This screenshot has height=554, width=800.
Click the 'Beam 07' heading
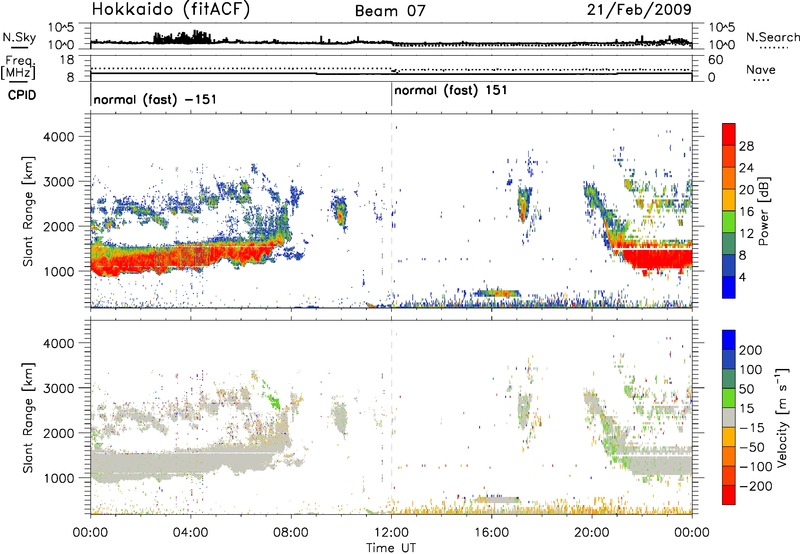point(390,11)
